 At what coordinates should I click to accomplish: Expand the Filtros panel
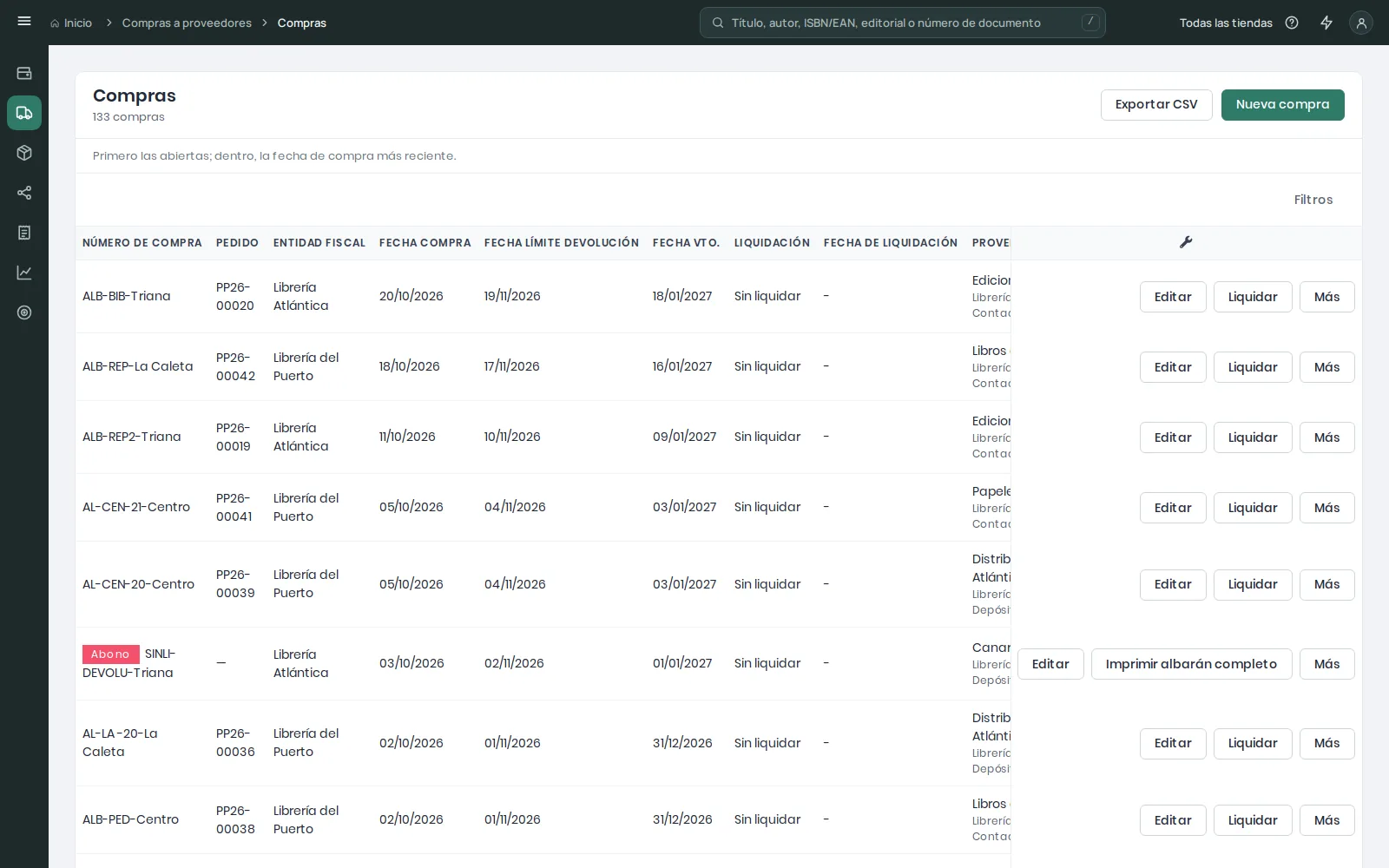point(1313,200)
